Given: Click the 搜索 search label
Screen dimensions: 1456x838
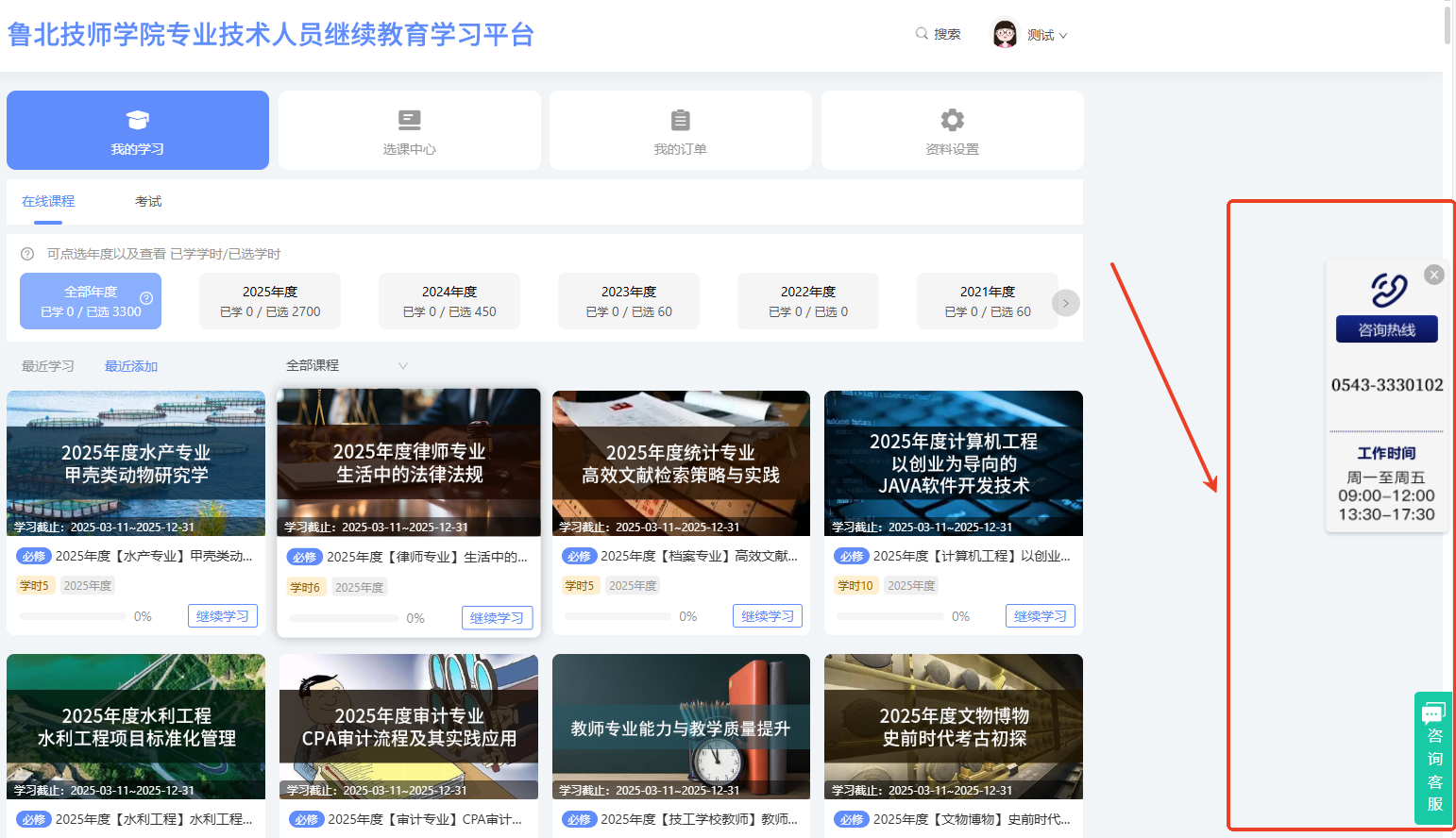Looking at the screenshot, I should [947, 34].
